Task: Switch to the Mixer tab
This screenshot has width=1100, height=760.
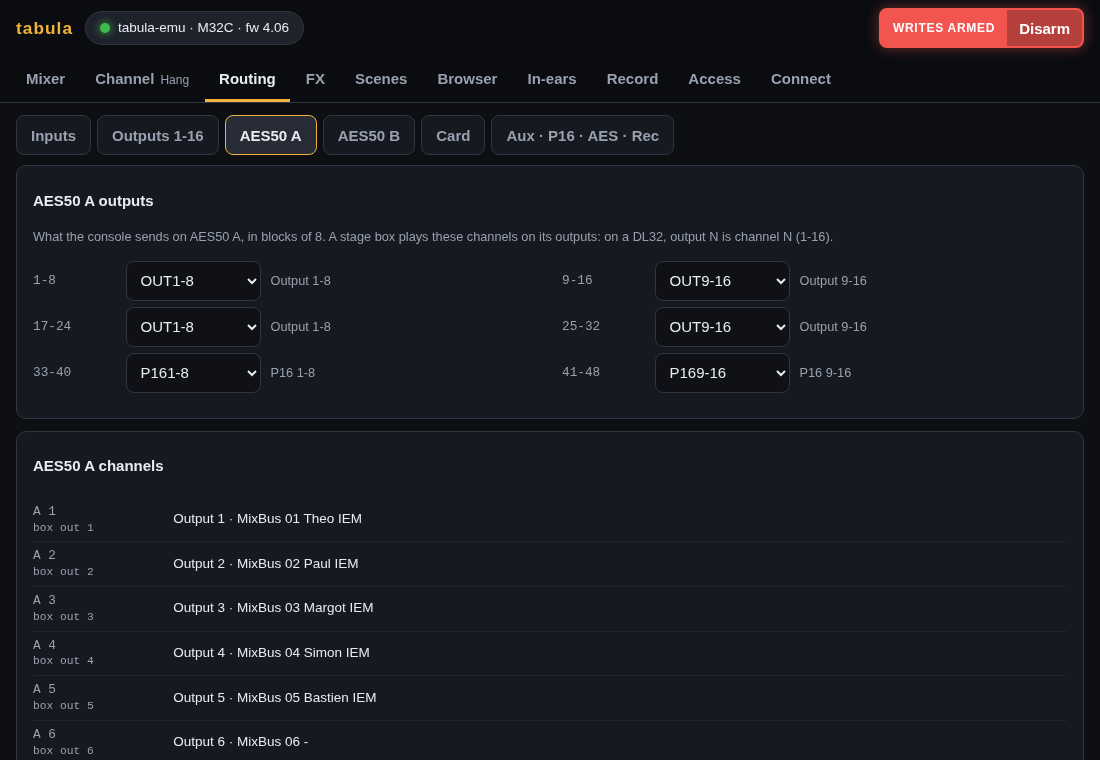Action: coord(46,79)
